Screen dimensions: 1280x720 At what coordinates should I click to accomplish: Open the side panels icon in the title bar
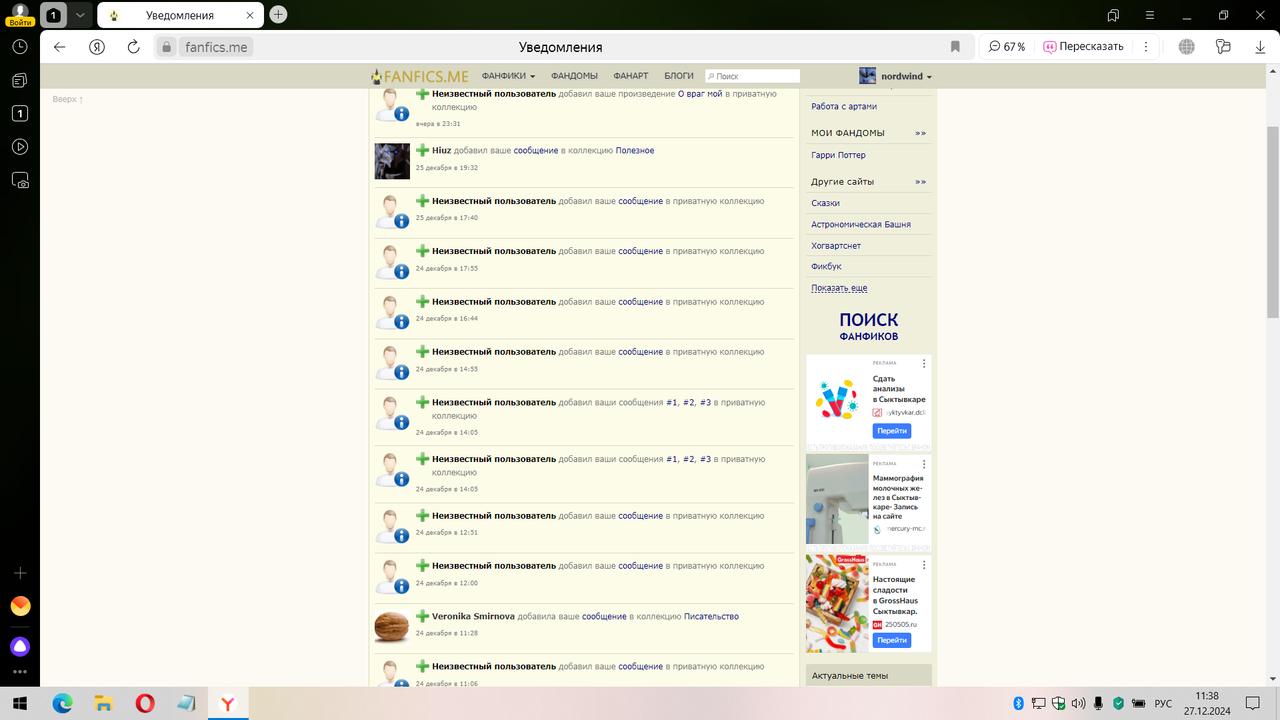pos(1113,15)
